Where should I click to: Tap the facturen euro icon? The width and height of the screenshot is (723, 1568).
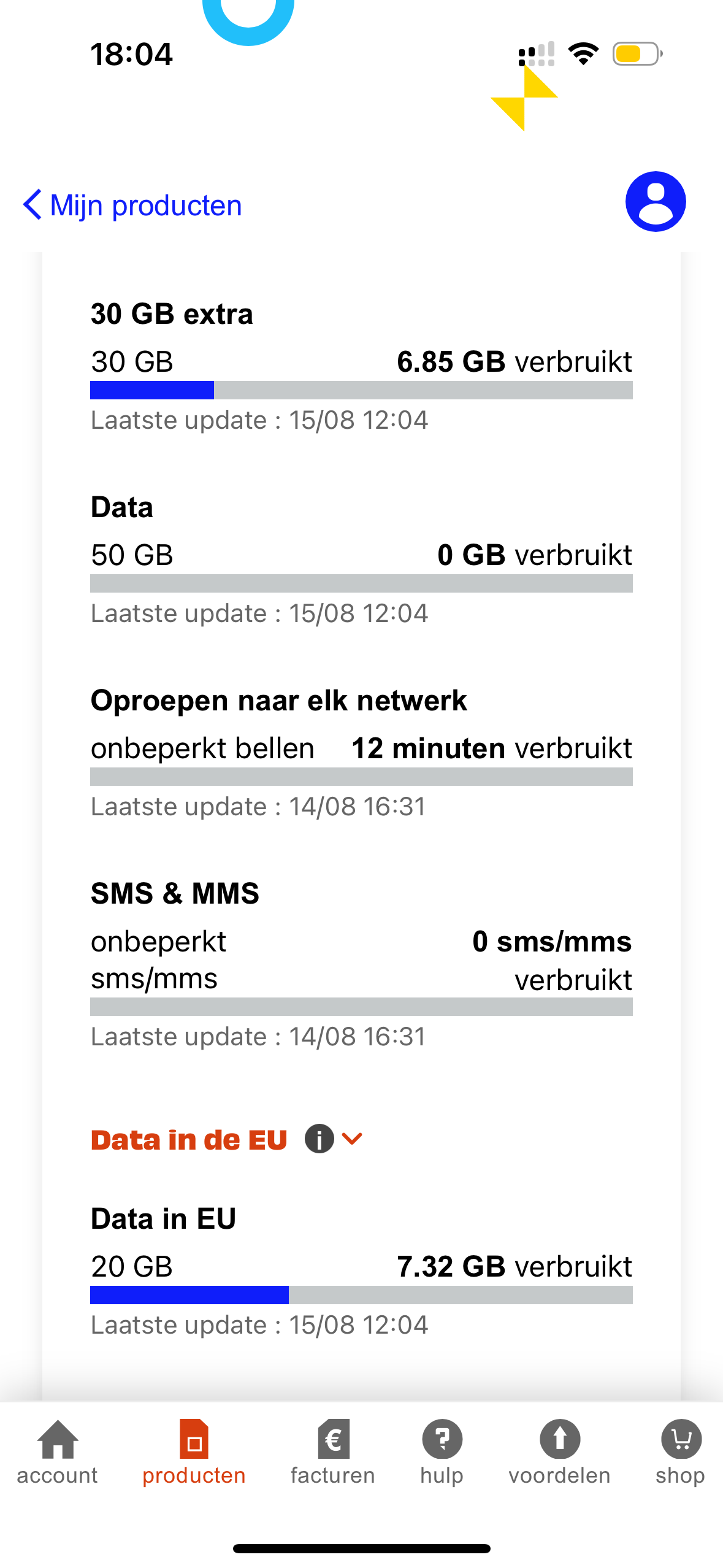pyautogui.click(x=333, y=1439)
